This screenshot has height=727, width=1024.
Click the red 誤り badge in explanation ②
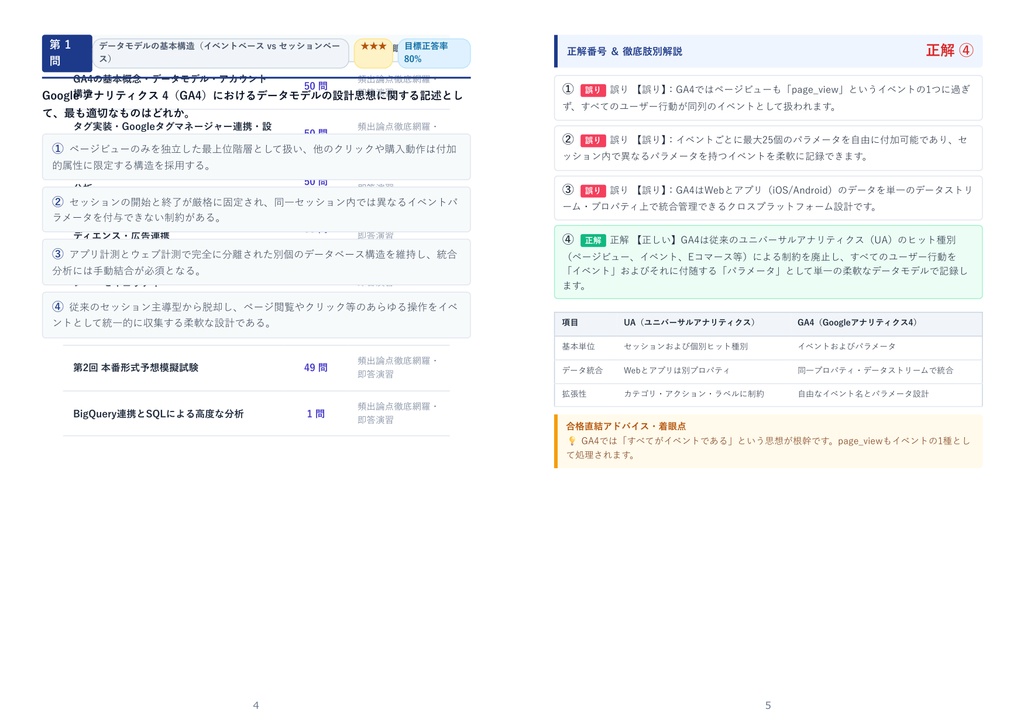[x=592, y=140]
